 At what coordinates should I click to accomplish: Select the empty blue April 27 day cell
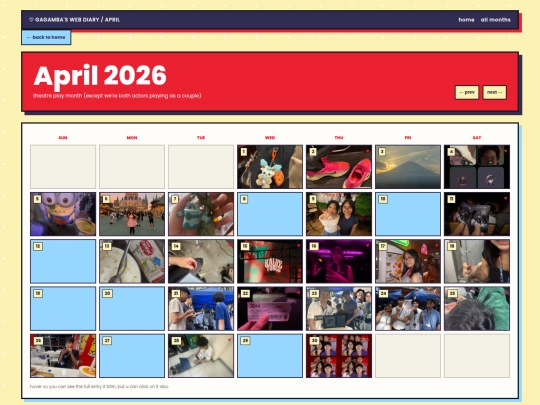[x=132, y=356]
